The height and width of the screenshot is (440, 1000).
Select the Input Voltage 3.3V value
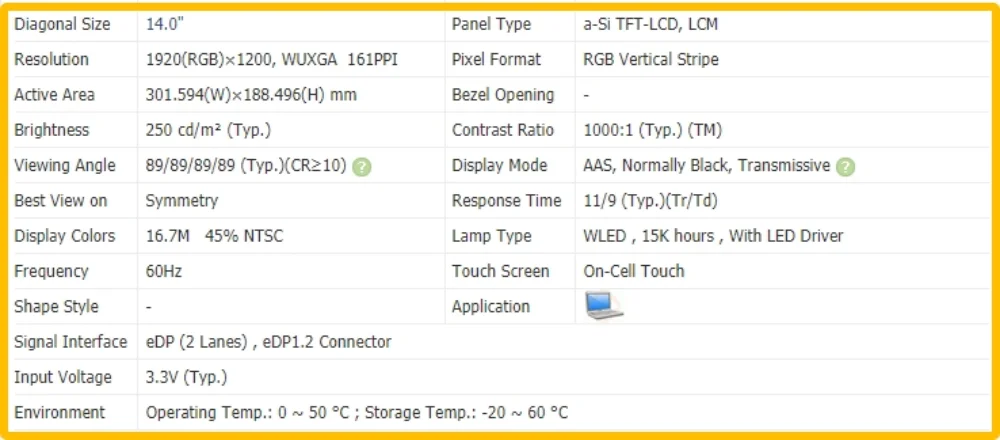pos(186,377)
